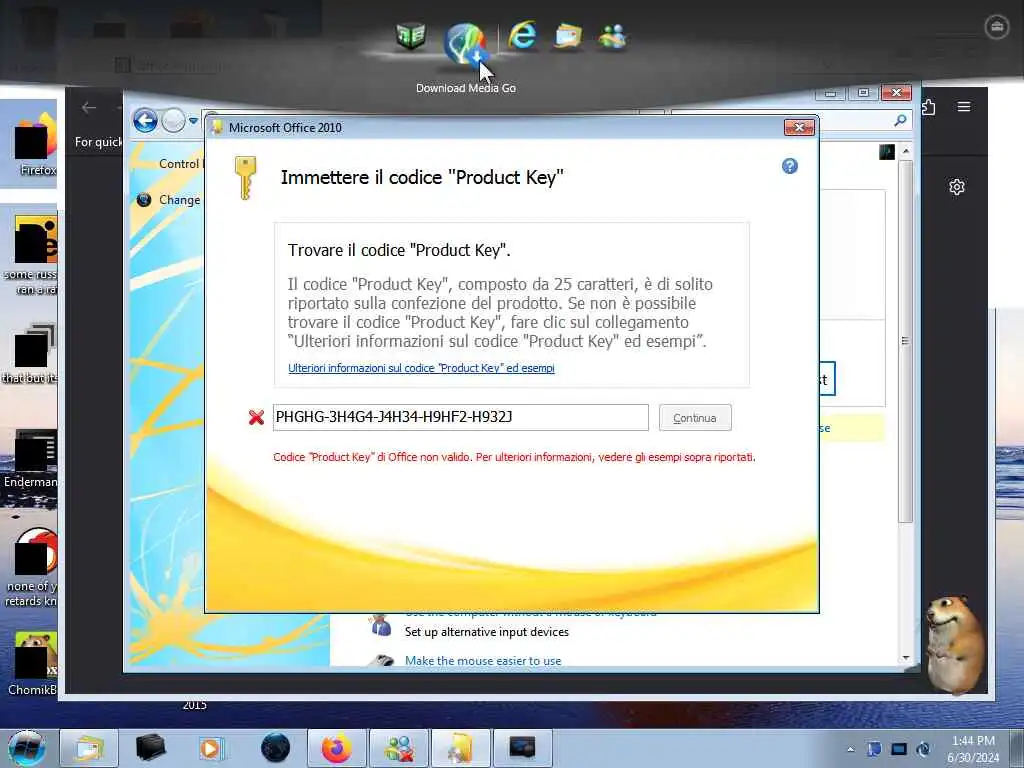Click "Set up alternative input devices" text
The image size is (1024, 768).
[487, 632]
